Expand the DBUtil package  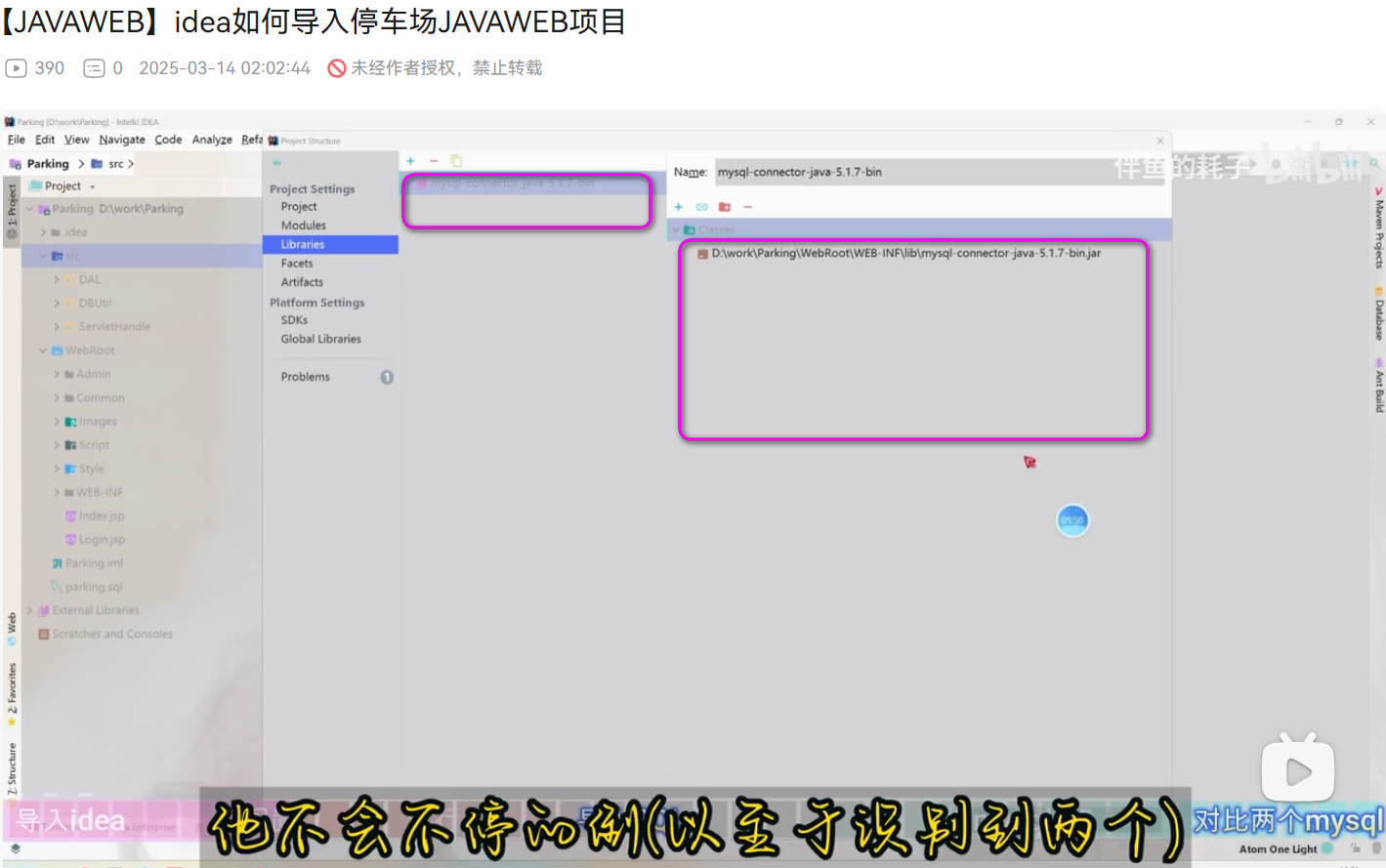click(57, 304)
